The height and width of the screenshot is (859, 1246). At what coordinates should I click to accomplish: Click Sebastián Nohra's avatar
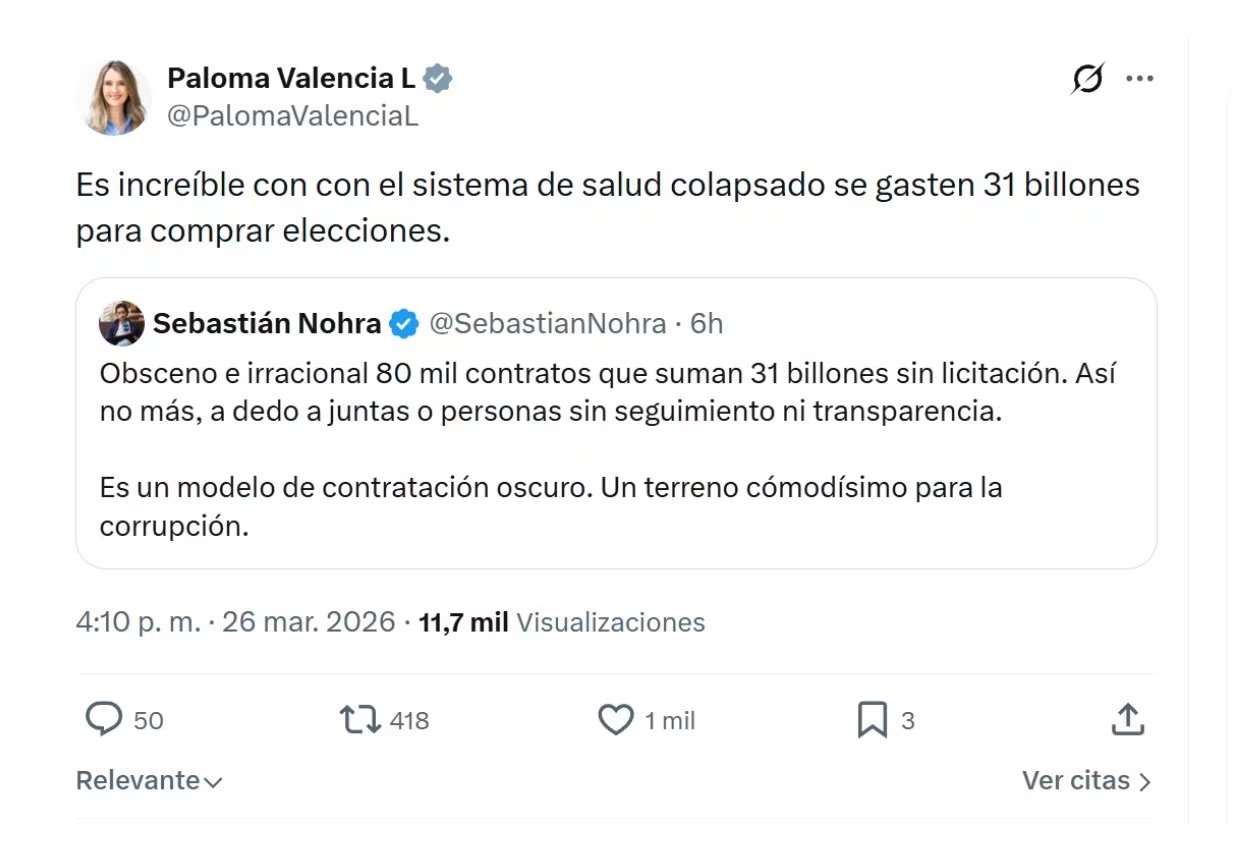pyautogui.click(x=120, y=323)
